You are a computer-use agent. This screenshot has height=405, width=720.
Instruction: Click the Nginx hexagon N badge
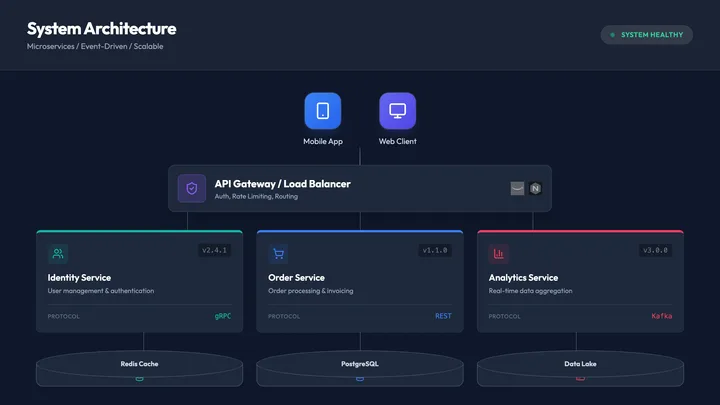coord(535,188)
